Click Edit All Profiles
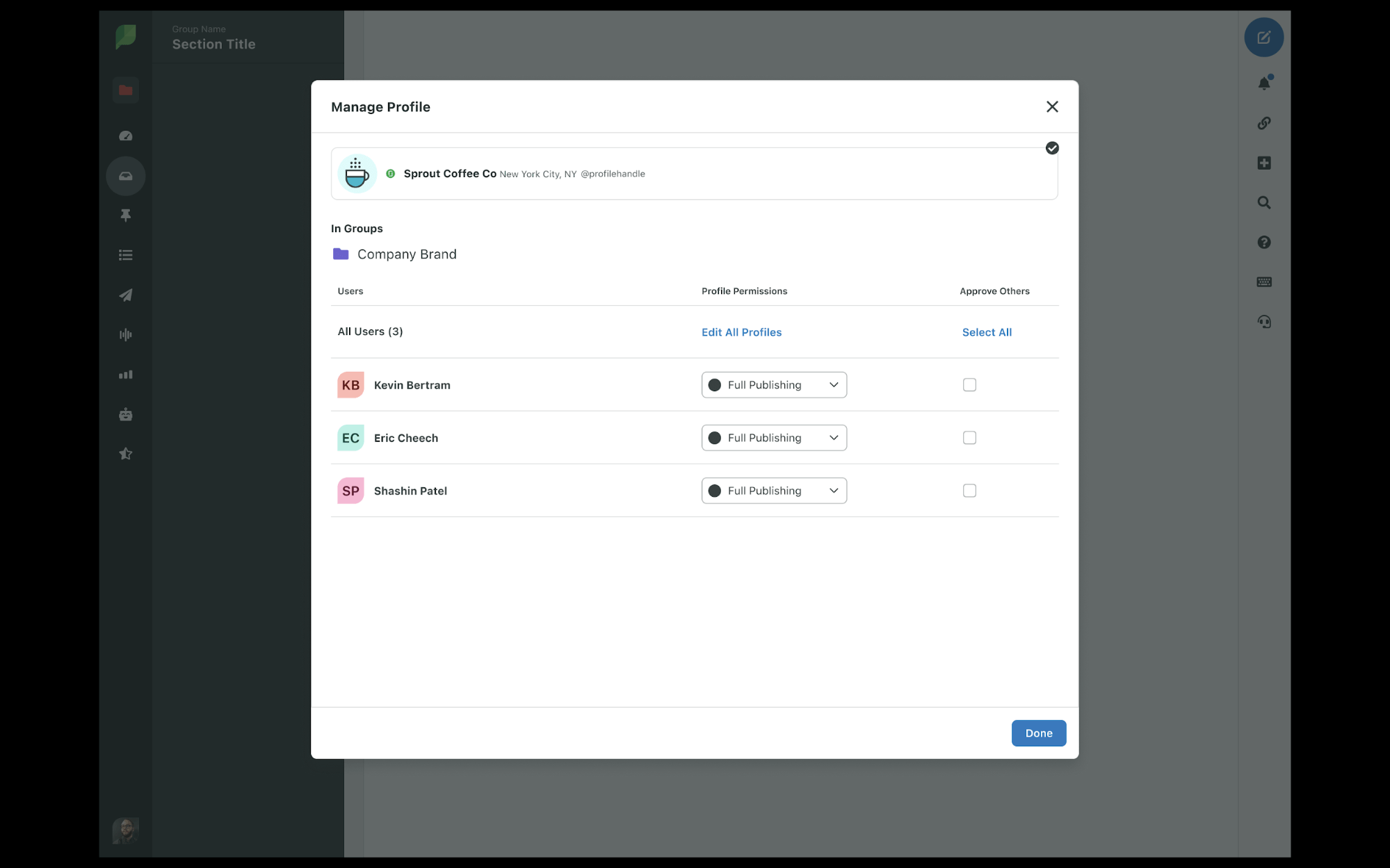 [741, 331]
